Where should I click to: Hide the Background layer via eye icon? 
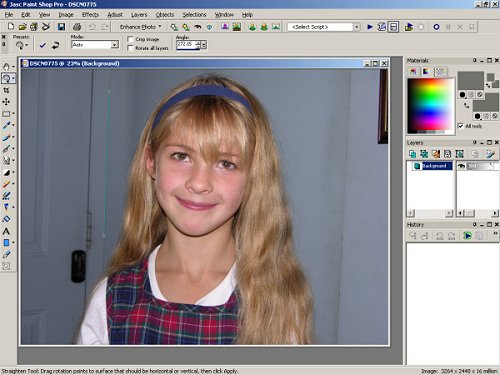coord(462,166)
